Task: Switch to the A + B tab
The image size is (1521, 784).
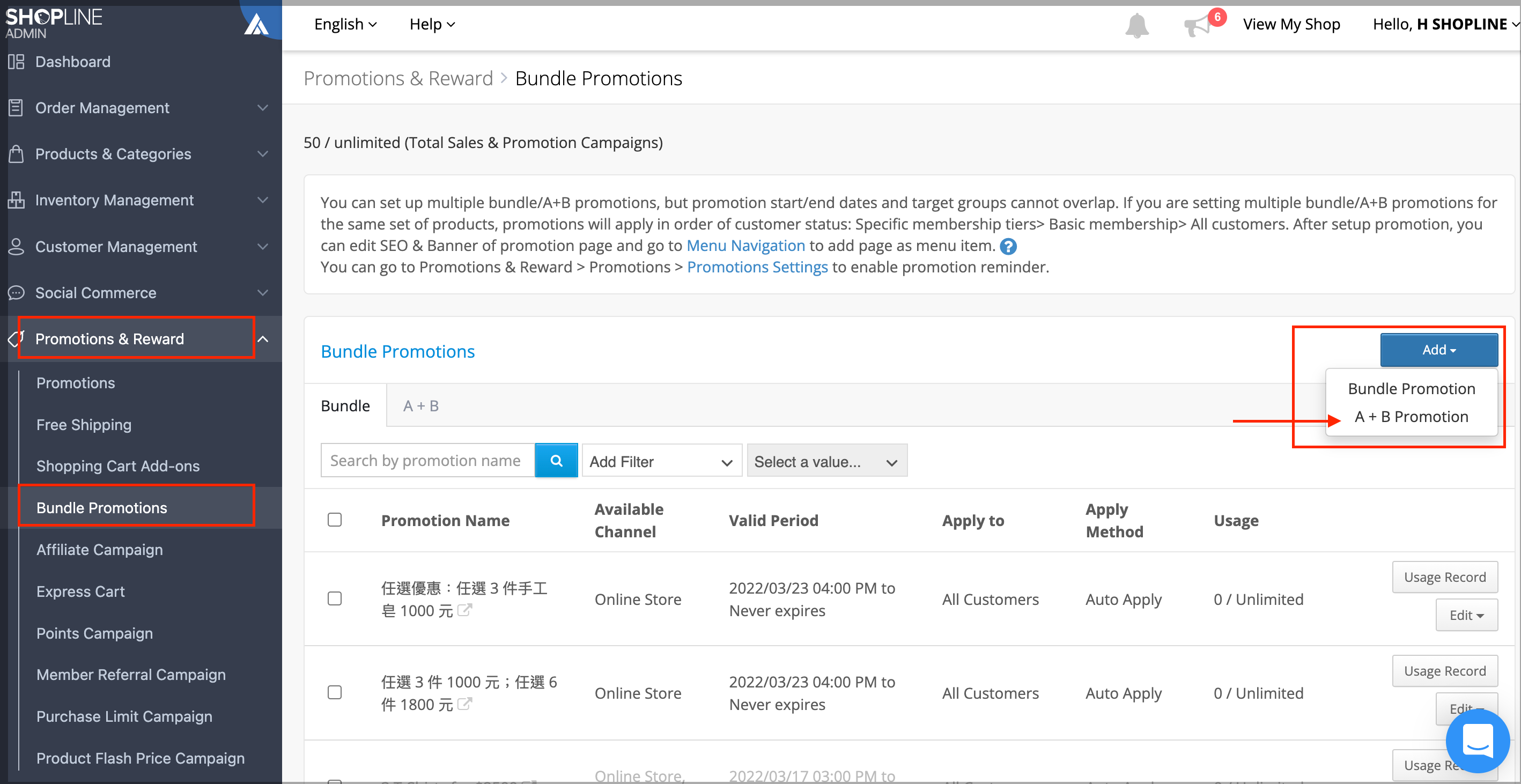Action: pyautogui.click(x=420, y=405)
